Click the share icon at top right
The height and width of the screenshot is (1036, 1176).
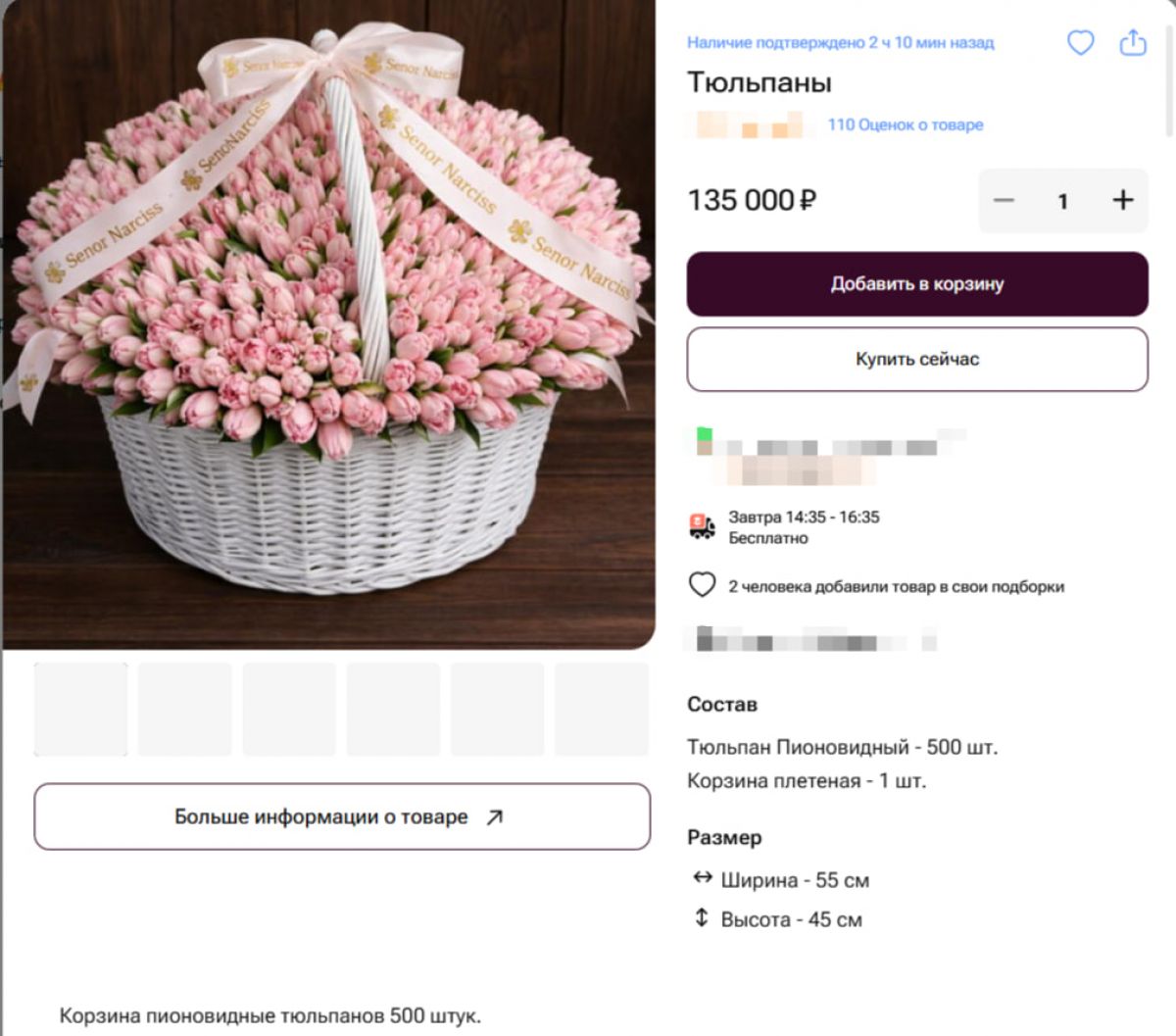click(1133, 43)
